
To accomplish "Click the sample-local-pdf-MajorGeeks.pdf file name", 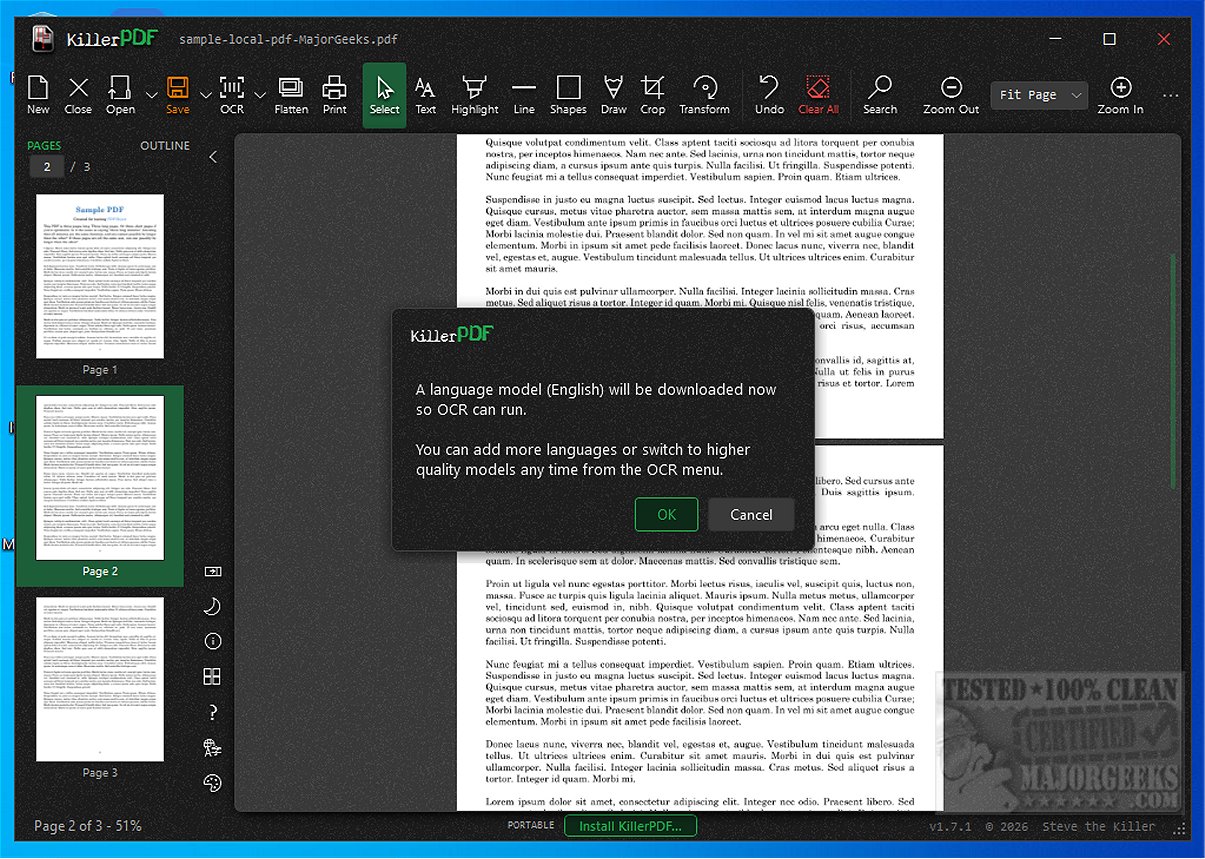I will (289, 40).
